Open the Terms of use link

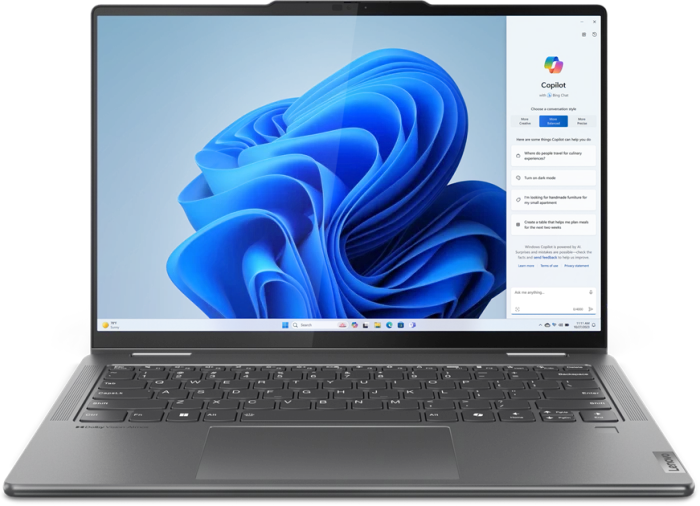pos(549,266)
